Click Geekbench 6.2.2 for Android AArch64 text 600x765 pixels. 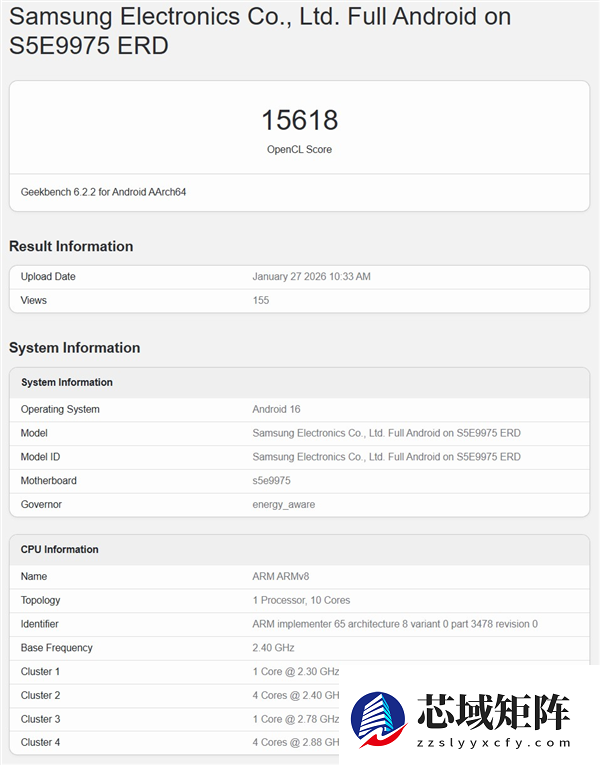pos(103,192)
